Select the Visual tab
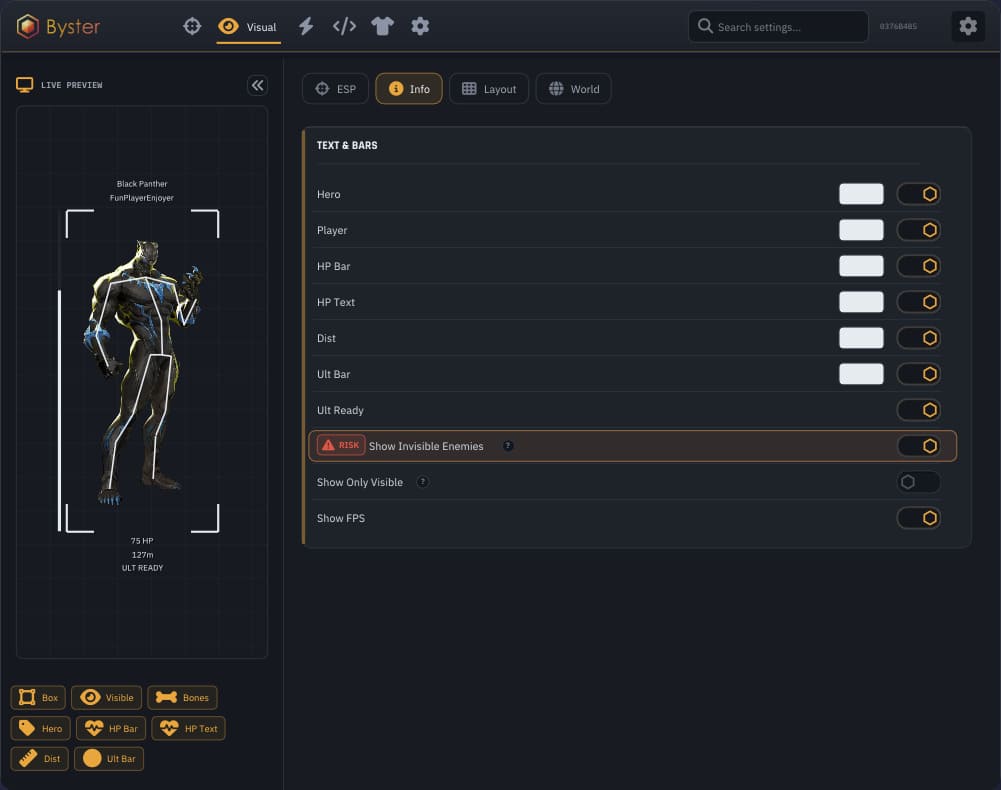Screen dimensions: 1001x790 click(248, 27)
